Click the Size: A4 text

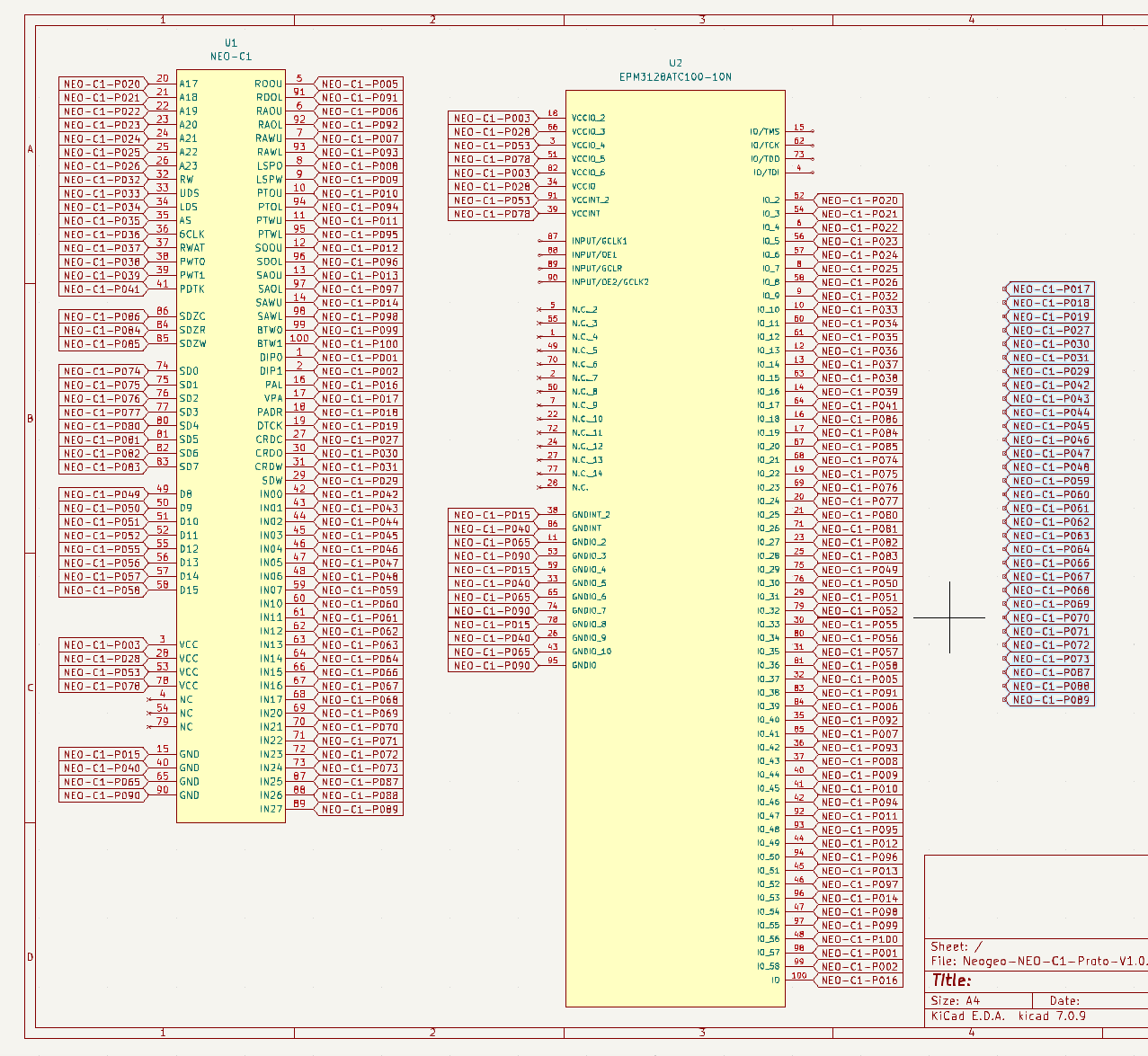pos(955,1000)
